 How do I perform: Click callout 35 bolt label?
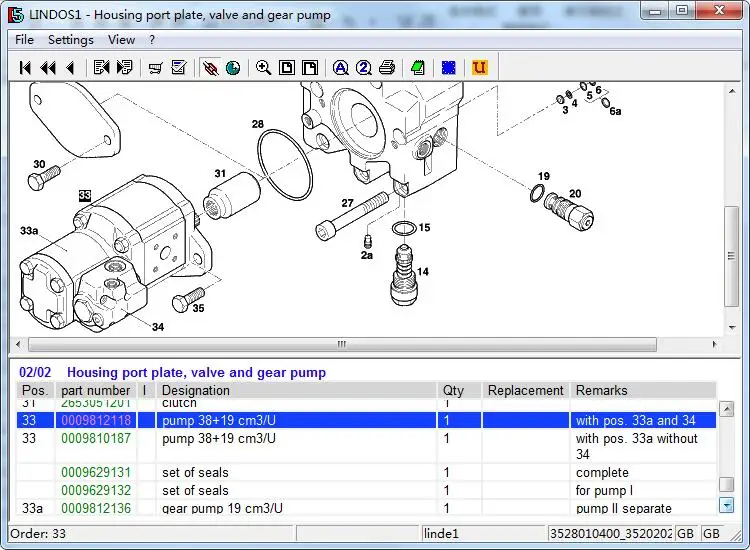pyautogui.click(x=199, y=308)
